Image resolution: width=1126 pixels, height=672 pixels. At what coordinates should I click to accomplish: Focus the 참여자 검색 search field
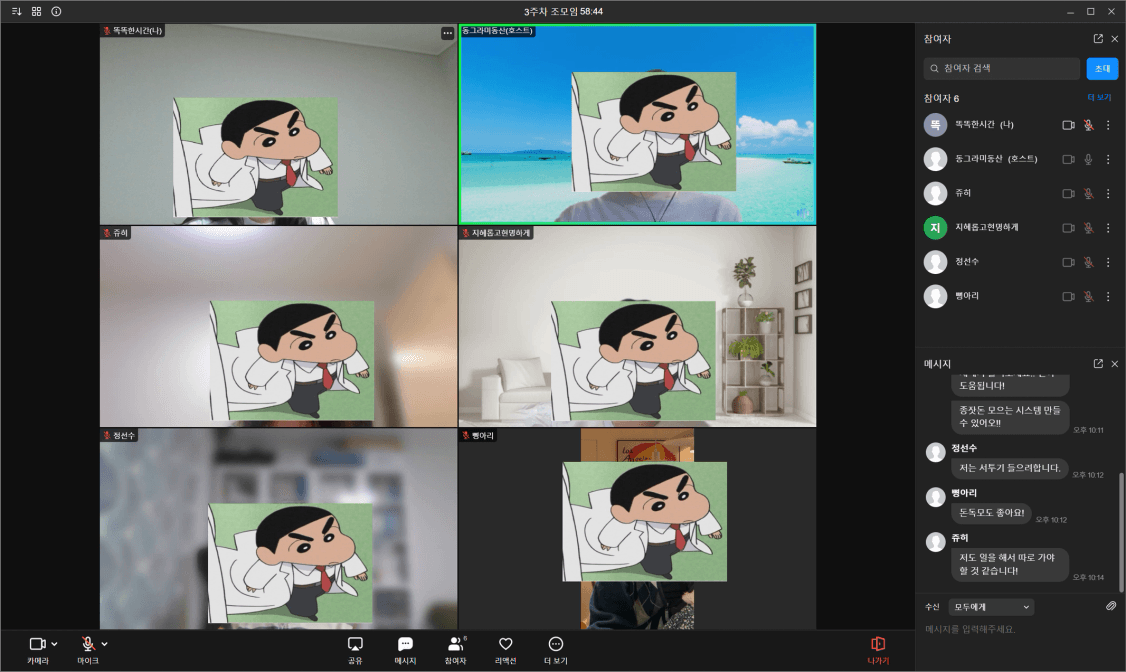1002,68
